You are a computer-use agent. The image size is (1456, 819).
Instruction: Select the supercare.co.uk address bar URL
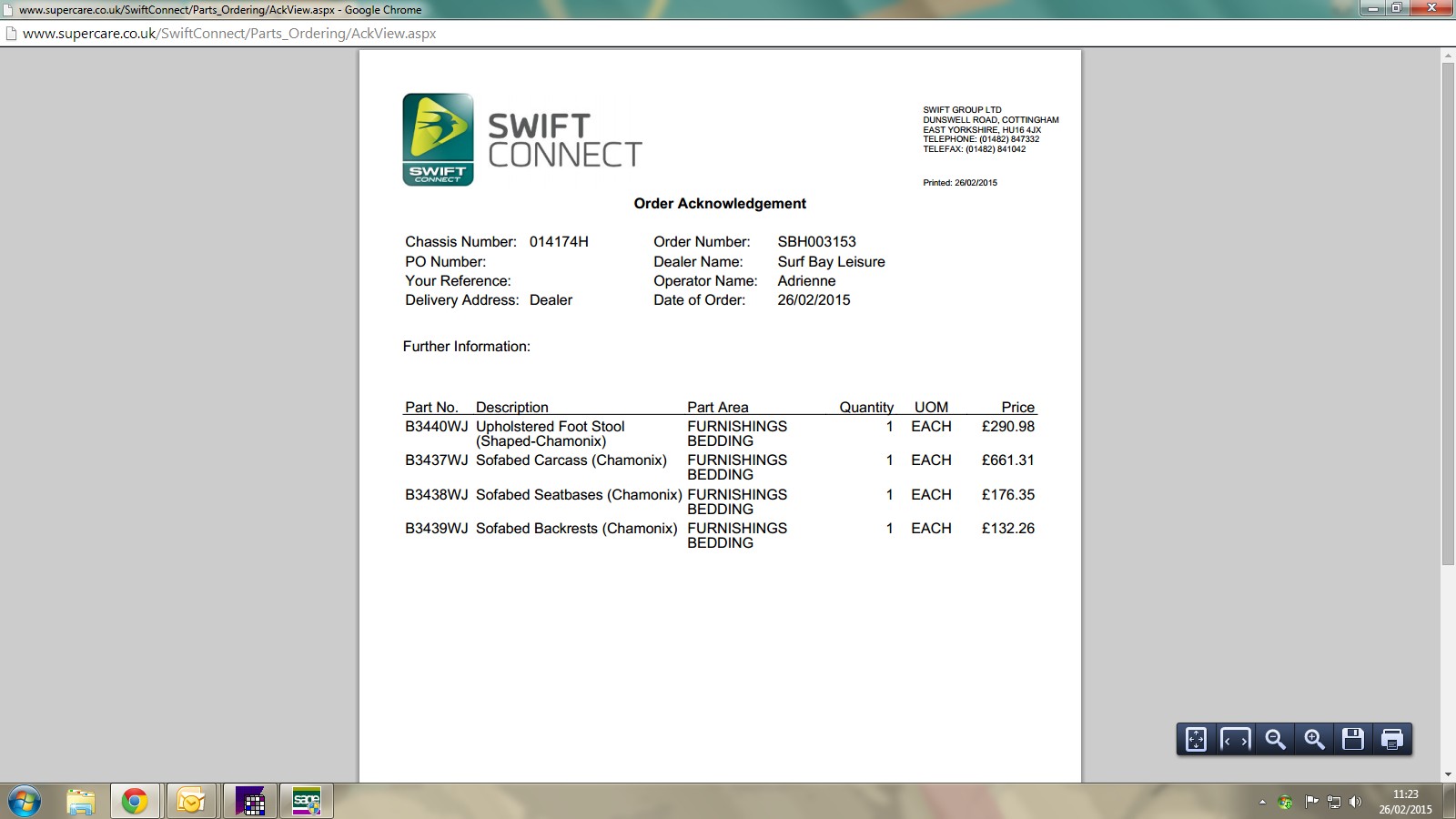[229, 34]
